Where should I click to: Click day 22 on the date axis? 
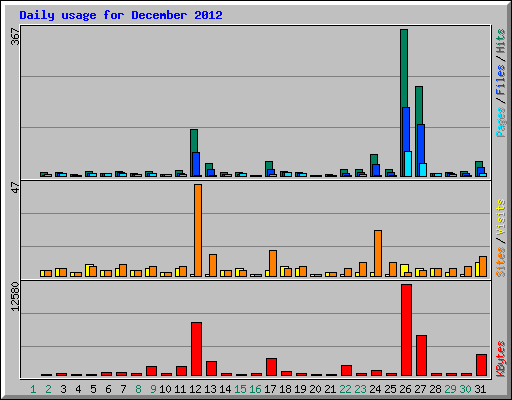click(x=345, y=389)
